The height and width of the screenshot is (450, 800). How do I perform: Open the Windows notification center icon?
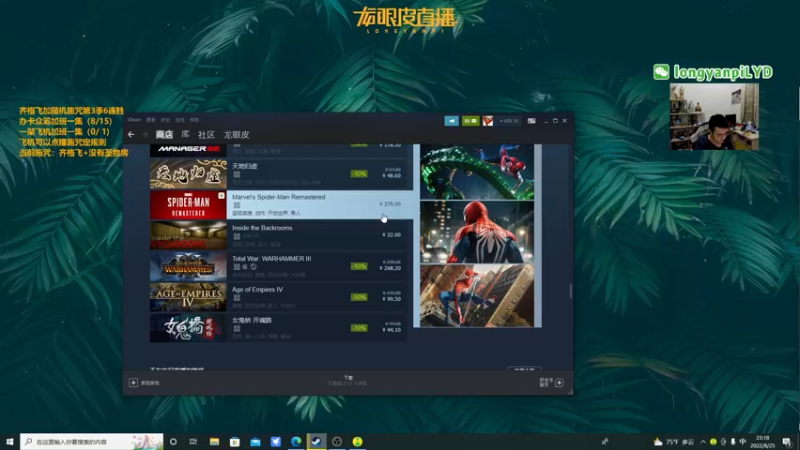[787, 441]
